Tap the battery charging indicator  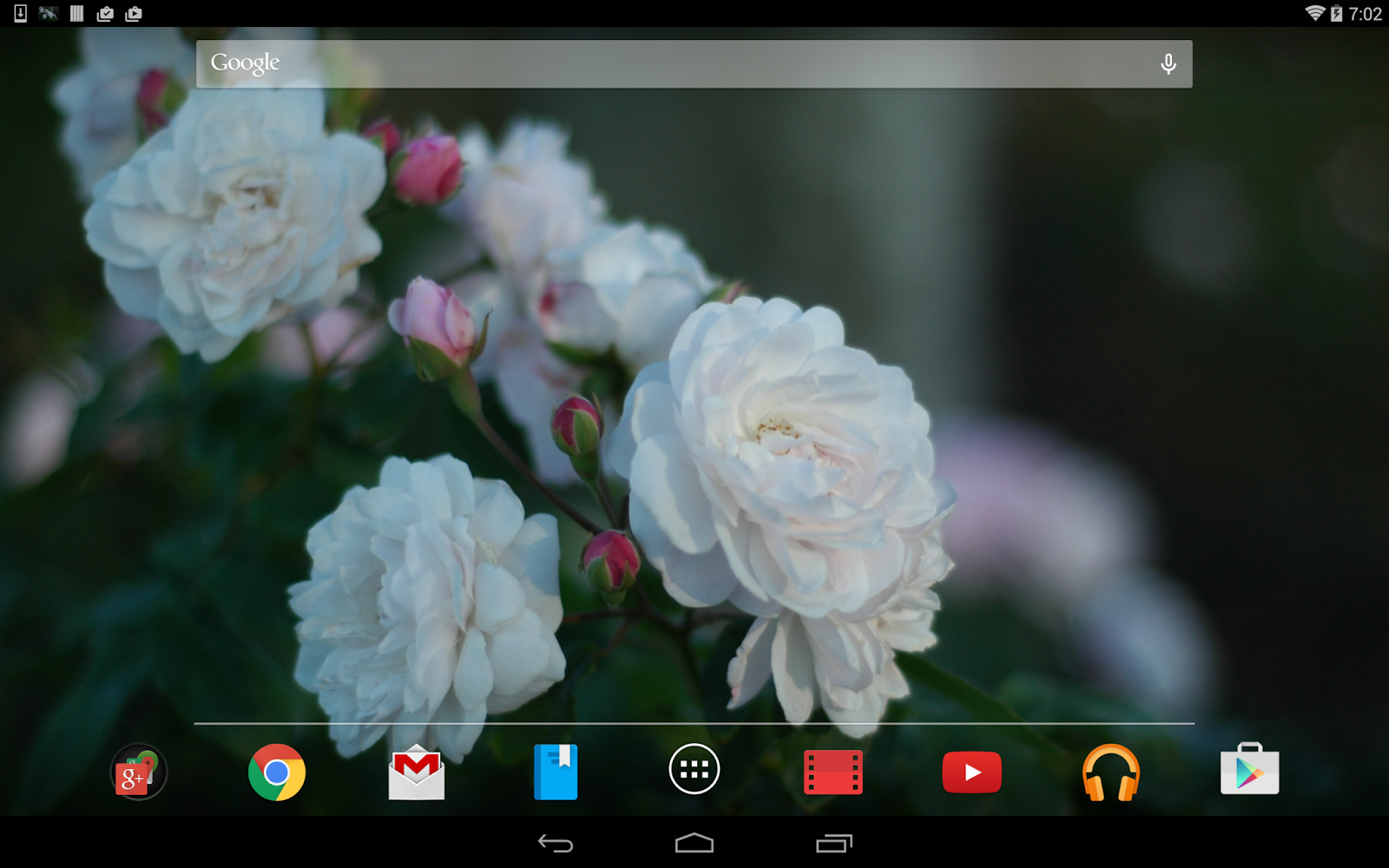(x=1337, y=13)
